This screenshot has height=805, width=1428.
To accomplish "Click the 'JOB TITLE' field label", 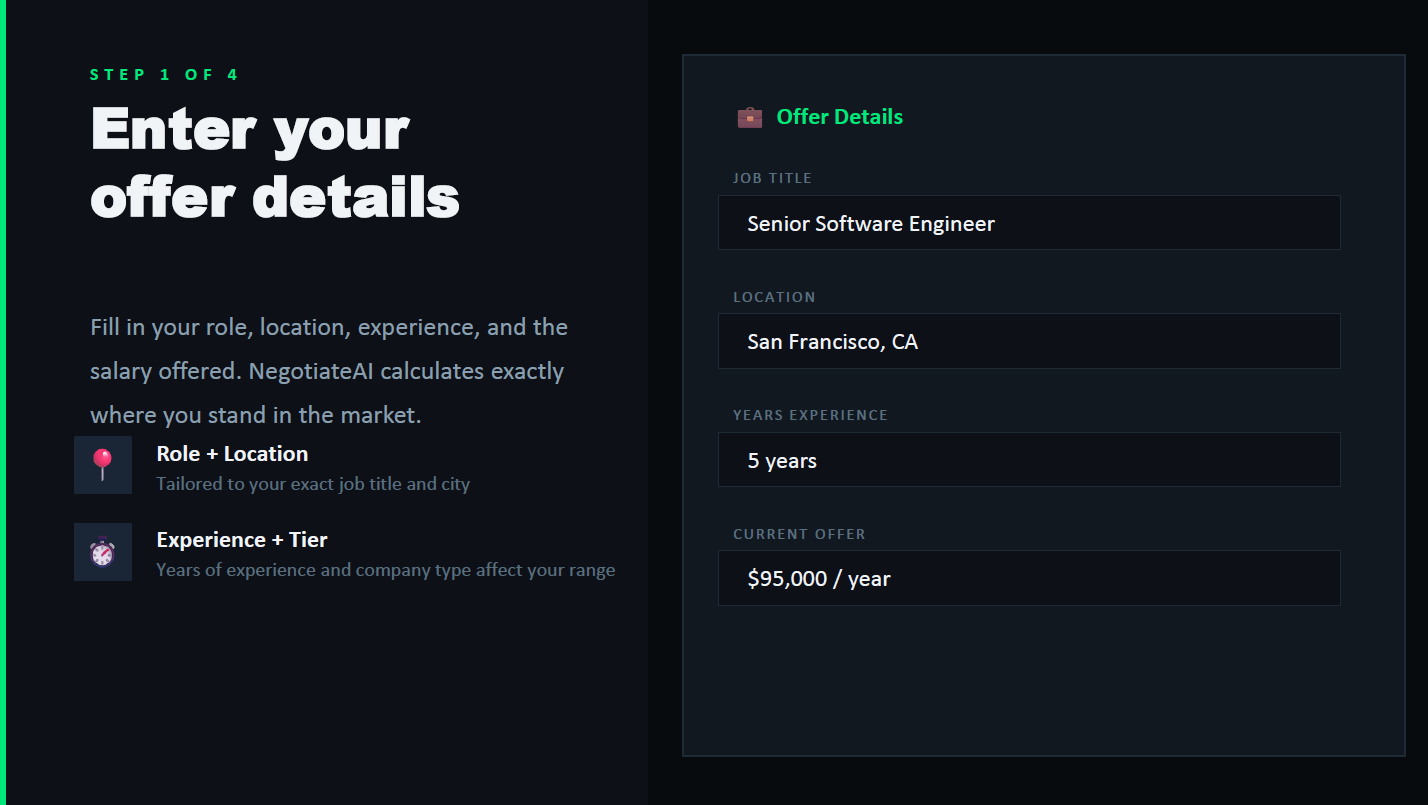I will 772,178.
